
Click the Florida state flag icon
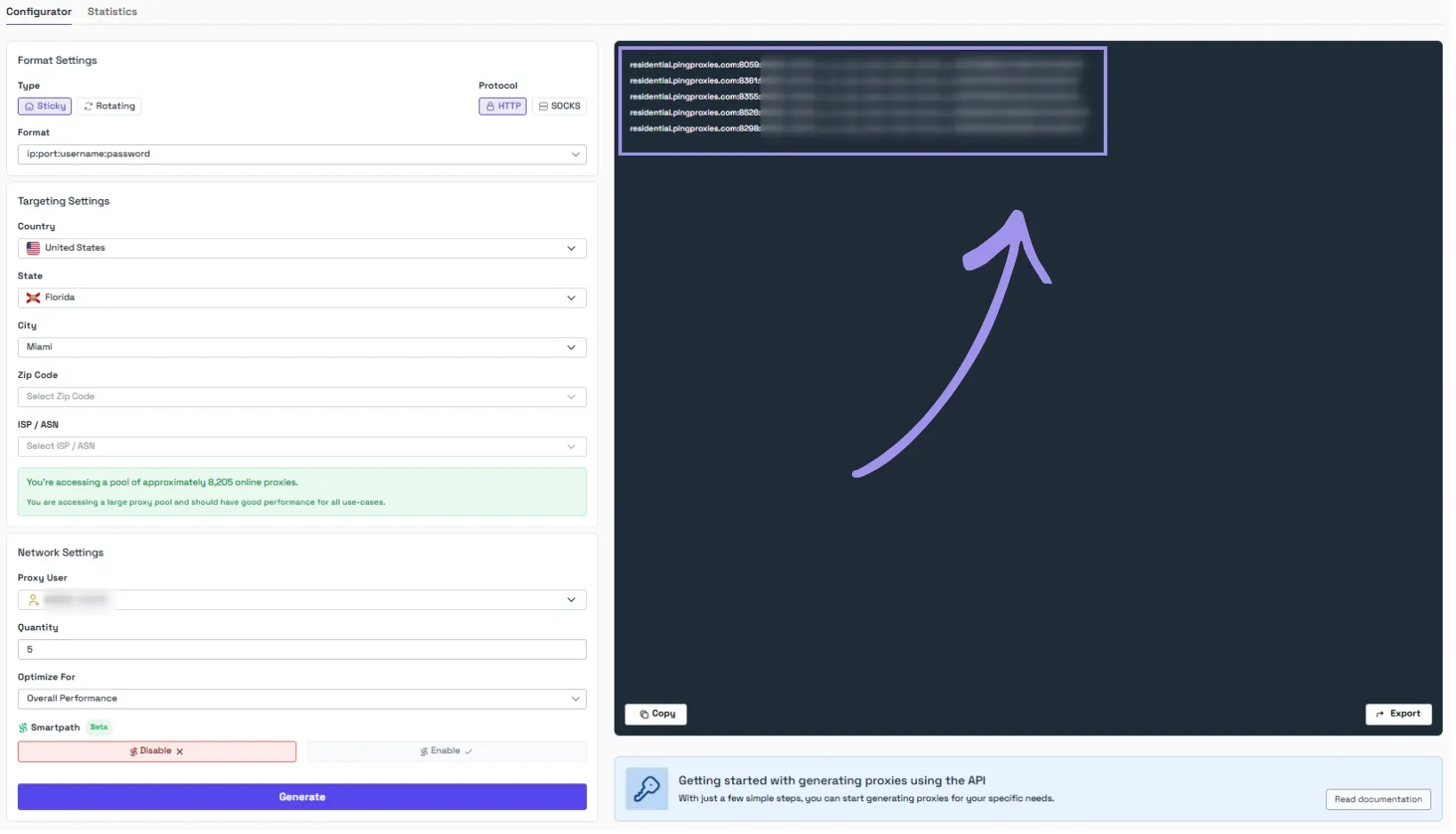tap(33, 299)
